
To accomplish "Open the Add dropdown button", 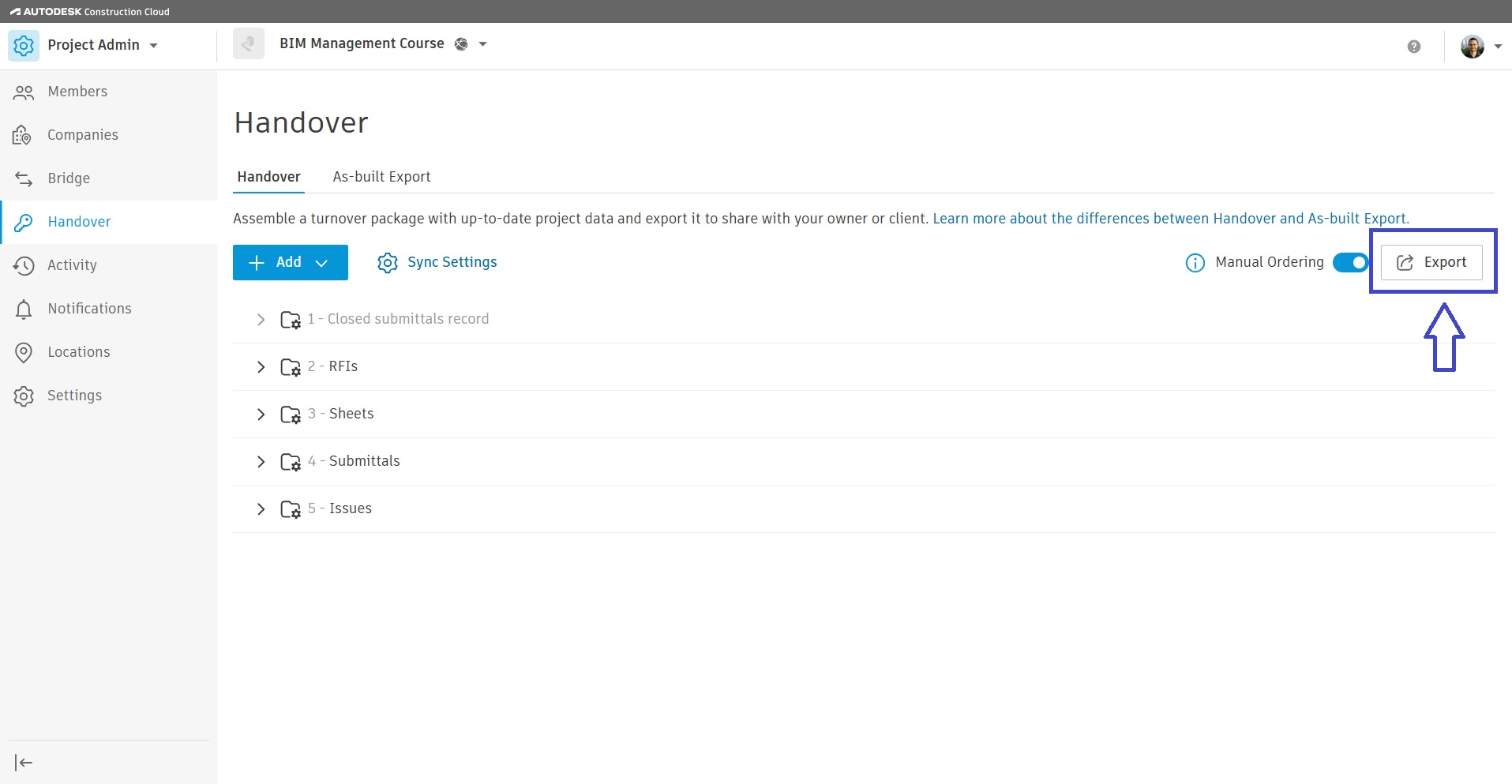I will pyautogui.click(x=290, y=263).
